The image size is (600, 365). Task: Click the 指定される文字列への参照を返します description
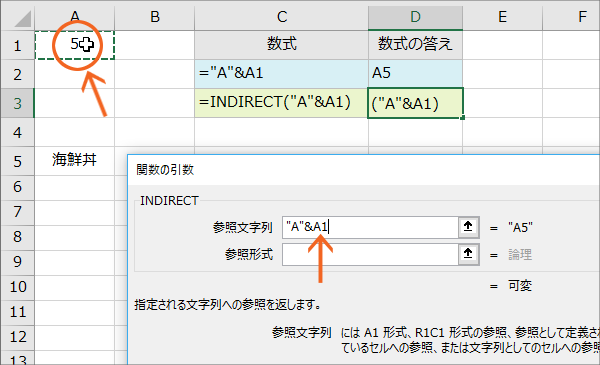tap(228, 305)
